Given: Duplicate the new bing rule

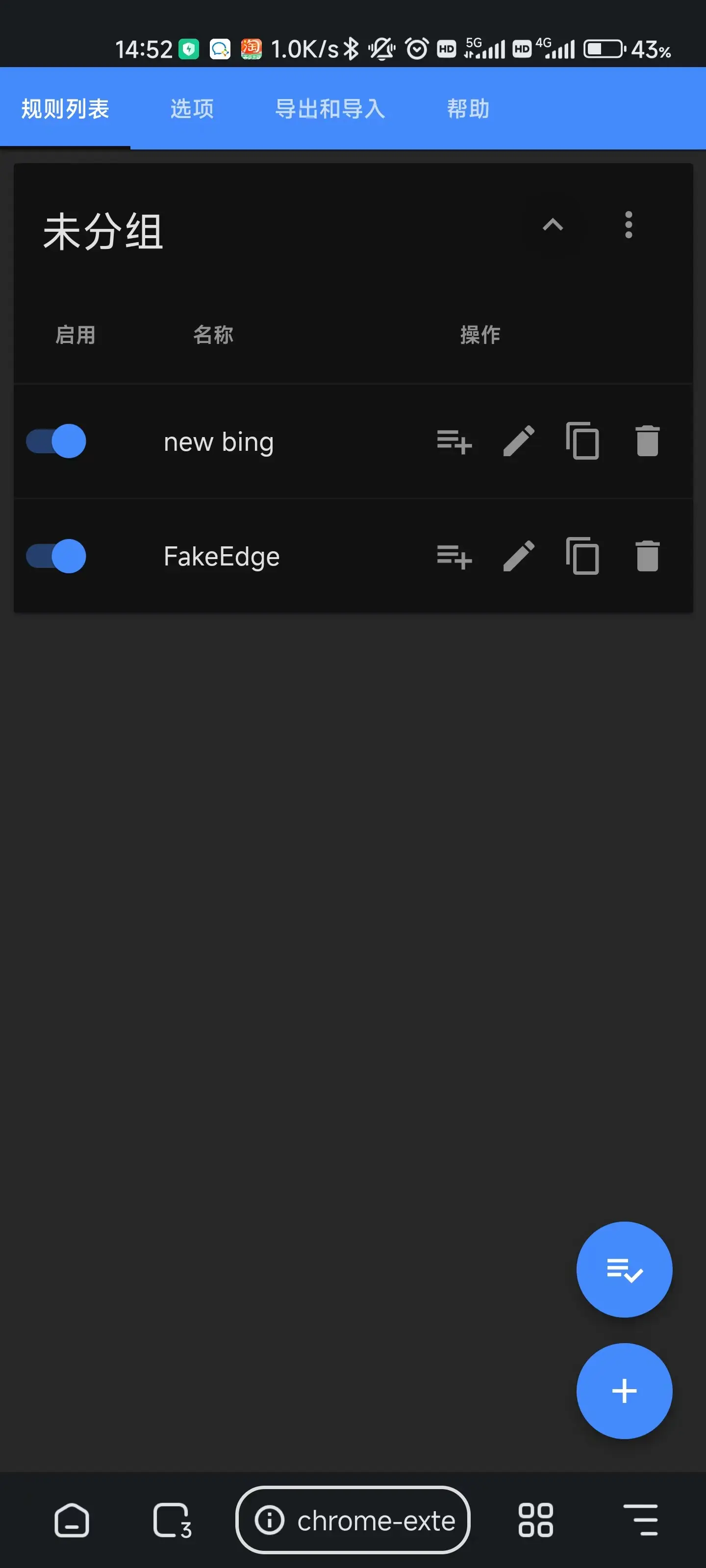Looking at the screenshot, I should [582, 441].
